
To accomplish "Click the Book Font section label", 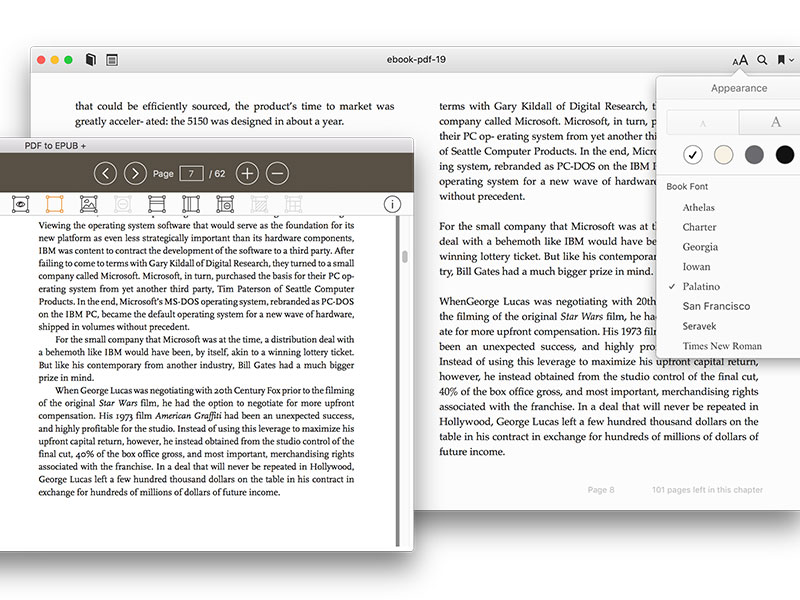I will pyautogui.click(x=687, y=187).
